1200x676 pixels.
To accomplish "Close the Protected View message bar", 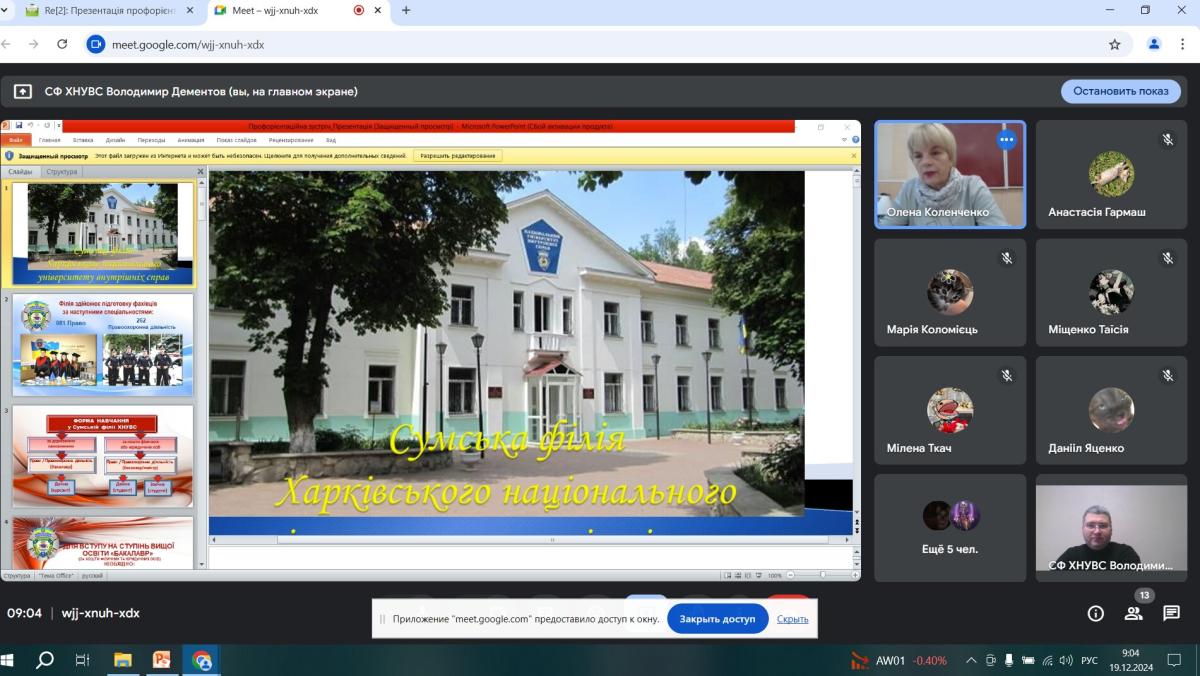I will 854,156.
